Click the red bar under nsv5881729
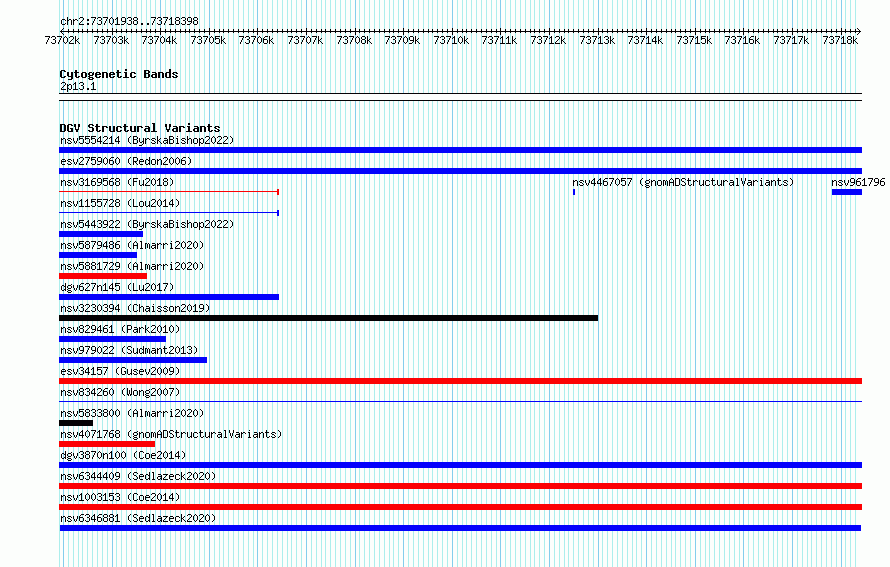 click(103, 276)
